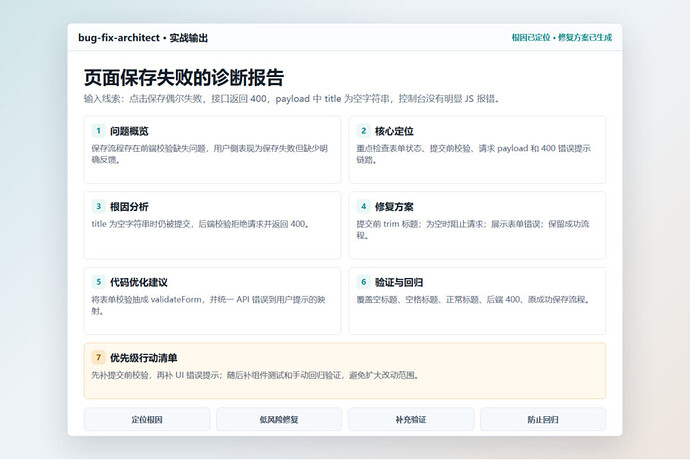
Task: Click the number 4 badge beside 修复方案
Action: 363,206
